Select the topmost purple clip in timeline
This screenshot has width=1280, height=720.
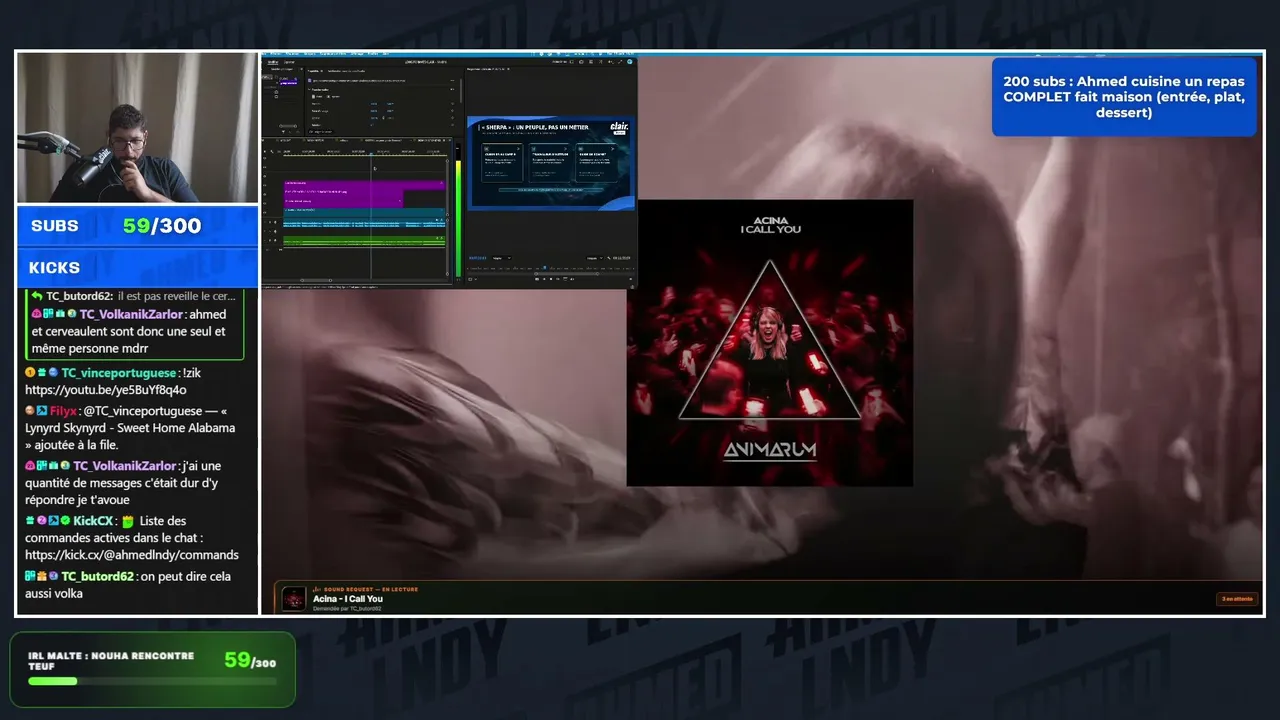point(363,184)
